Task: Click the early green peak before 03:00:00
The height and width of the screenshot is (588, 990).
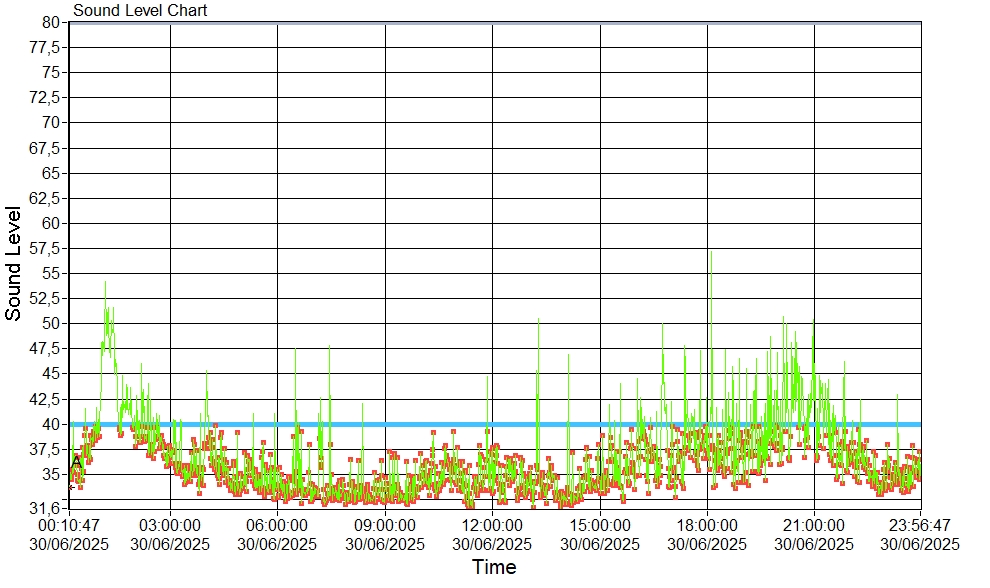Action: coord(105,285)
